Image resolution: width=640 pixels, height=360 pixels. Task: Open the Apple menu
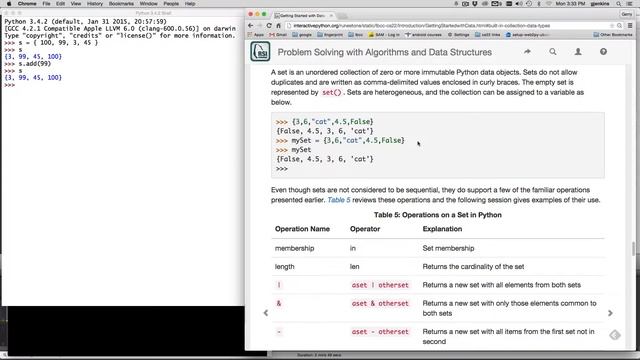pyautogui.click(x=9, y=4)
